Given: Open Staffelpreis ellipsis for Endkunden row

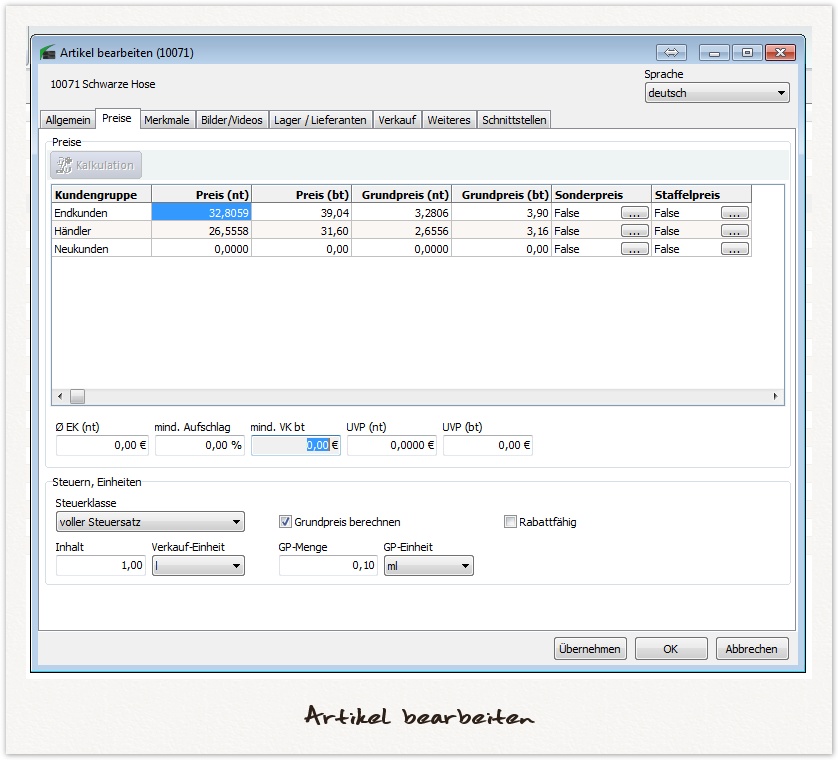Looking at the screenshot, I should 734,213.
